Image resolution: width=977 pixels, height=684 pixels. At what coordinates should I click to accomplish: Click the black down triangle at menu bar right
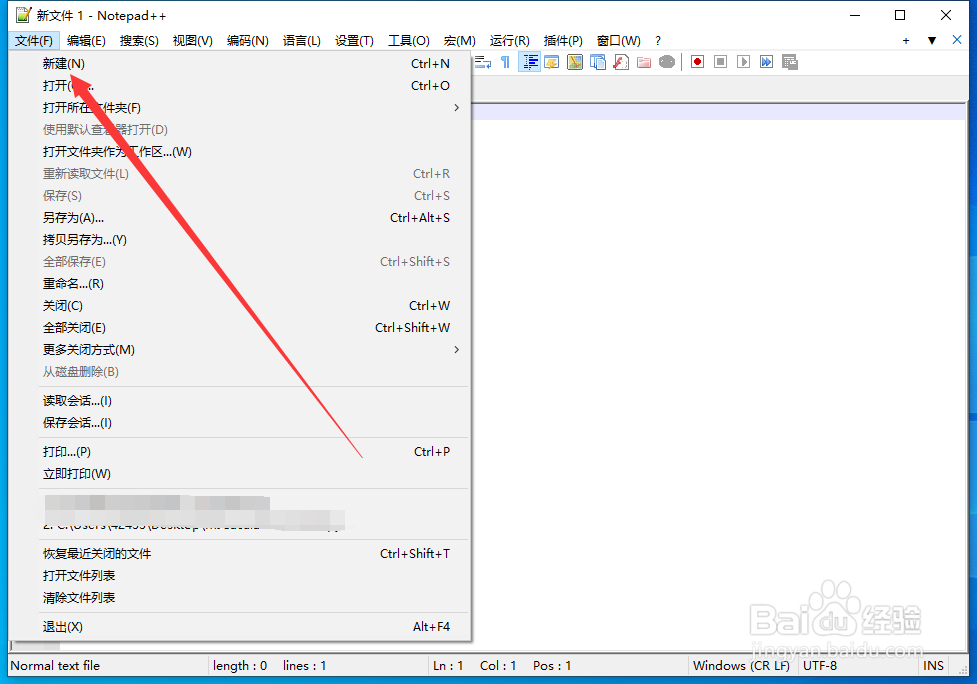click(932, 40)
